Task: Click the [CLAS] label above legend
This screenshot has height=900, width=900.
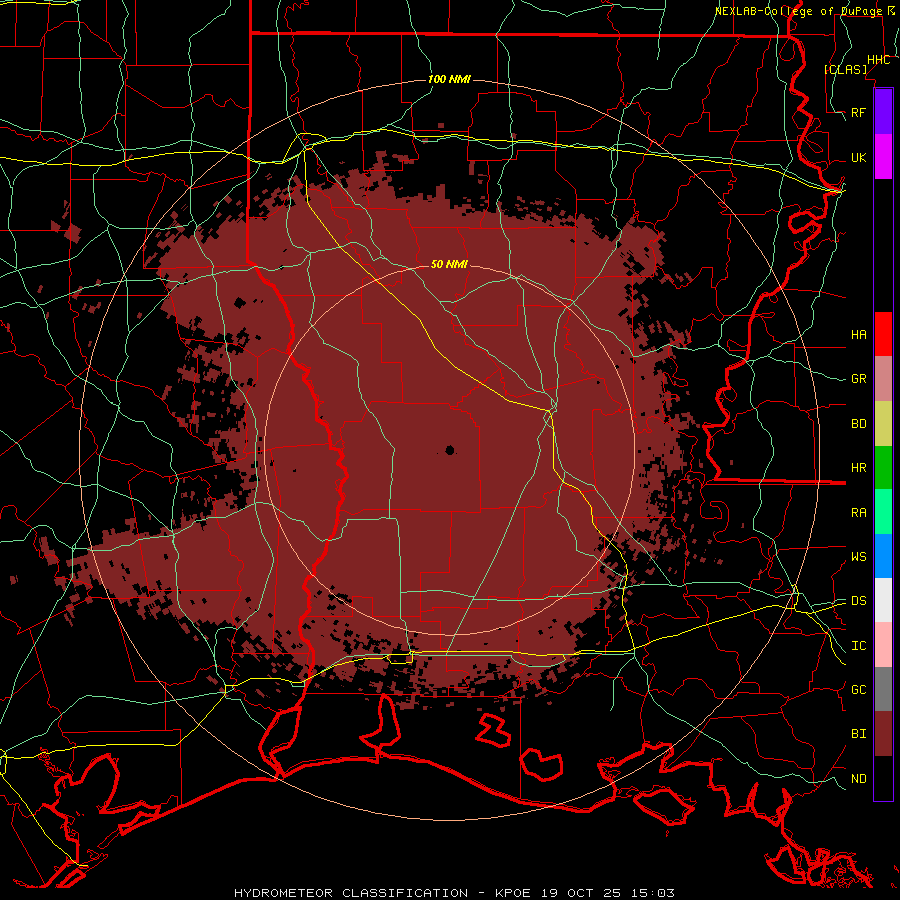Action: pyautogui.click(x=845, y=69)
